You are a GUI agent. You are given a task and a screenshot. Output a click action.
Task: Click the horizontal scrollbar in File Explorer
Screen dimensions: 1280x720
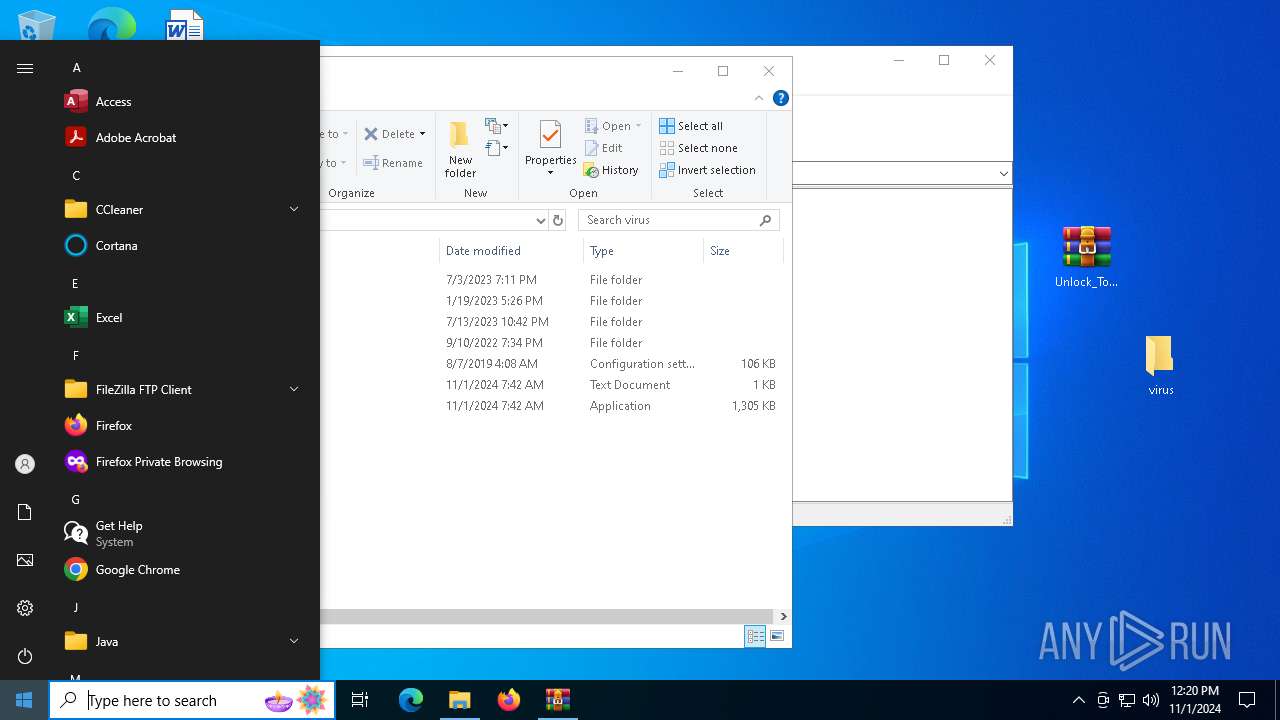546,617
